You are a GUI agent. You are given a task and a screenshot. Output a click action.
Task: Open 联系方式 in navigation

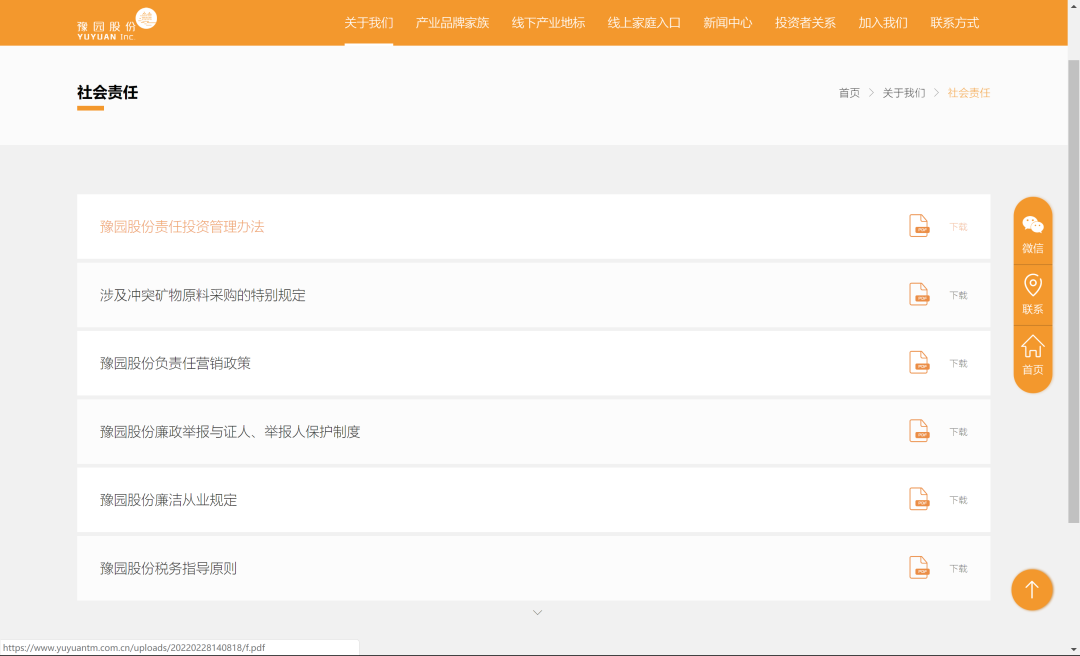pos(955,23)
